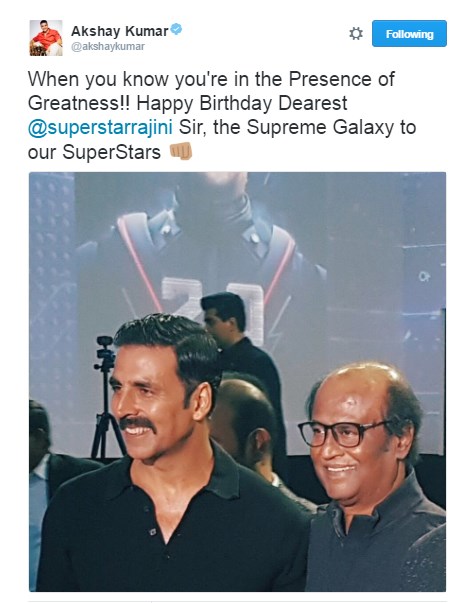Open the gear settings icon beside Following
The height and width of the screenshot is (603, 474).
(x=356, y=34)
